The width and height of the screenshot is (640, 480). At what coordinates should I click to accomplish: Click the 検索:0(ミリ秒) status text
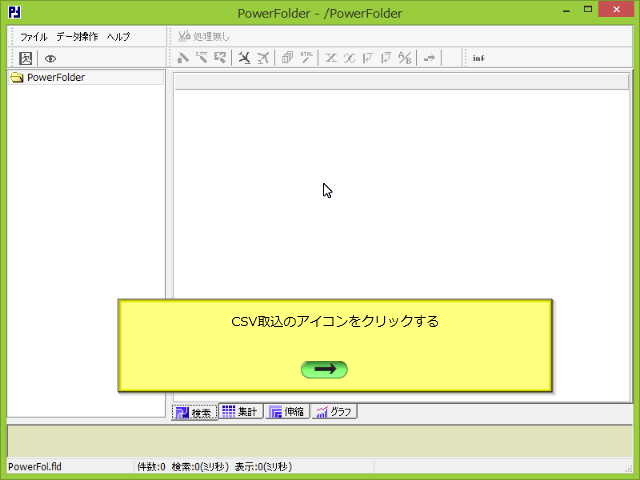pyautogui.click(x=200, y=467)
